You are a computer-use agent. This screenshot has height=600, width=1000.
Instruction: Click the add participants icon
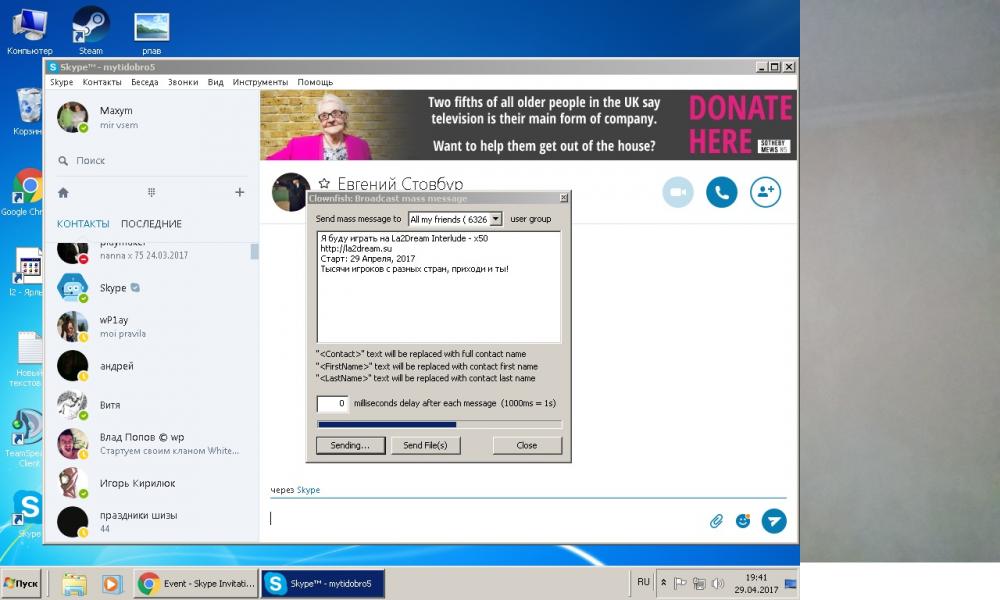[765, 192]
